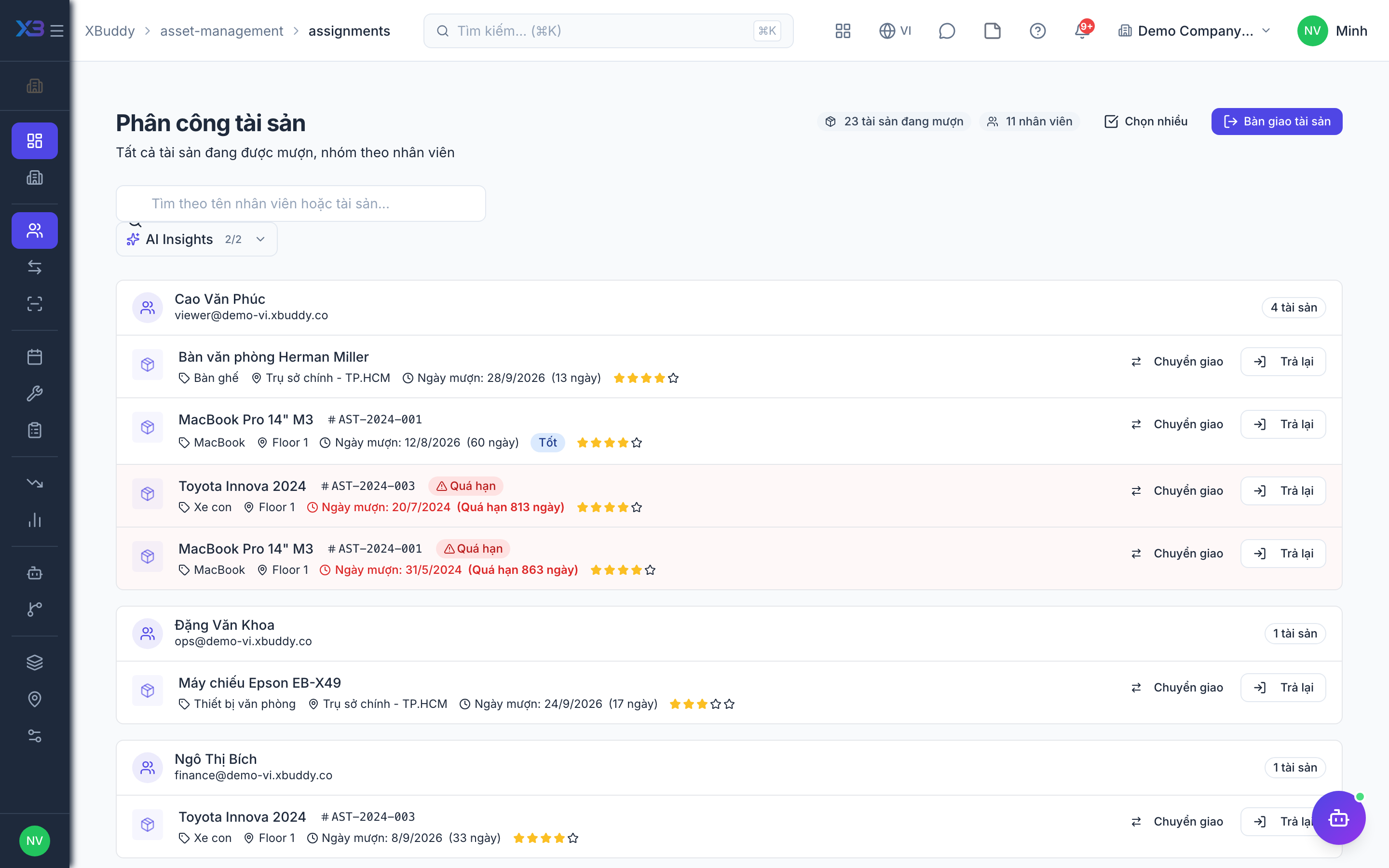The width and height of the screenshot is (1389, 868).
Task: Open the notes document icon in top bar
Action: point(993,30)
